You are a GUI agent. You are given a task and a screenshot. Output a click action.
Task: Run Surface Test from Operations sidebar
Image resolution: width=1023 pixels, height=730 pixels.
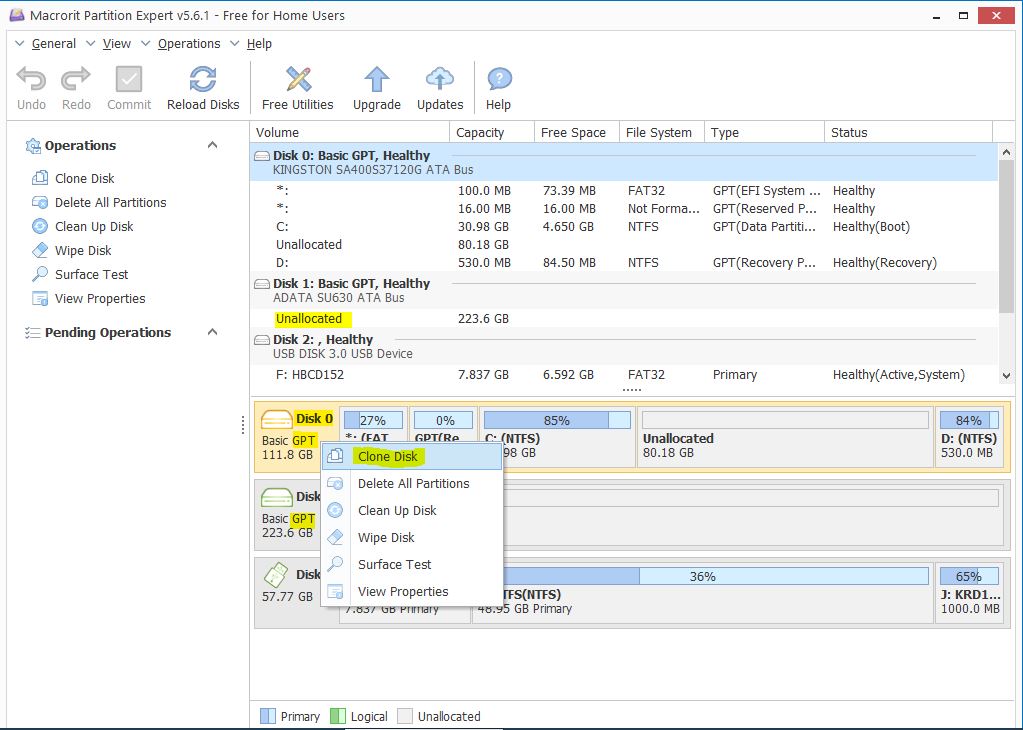[x=91, y=274]
